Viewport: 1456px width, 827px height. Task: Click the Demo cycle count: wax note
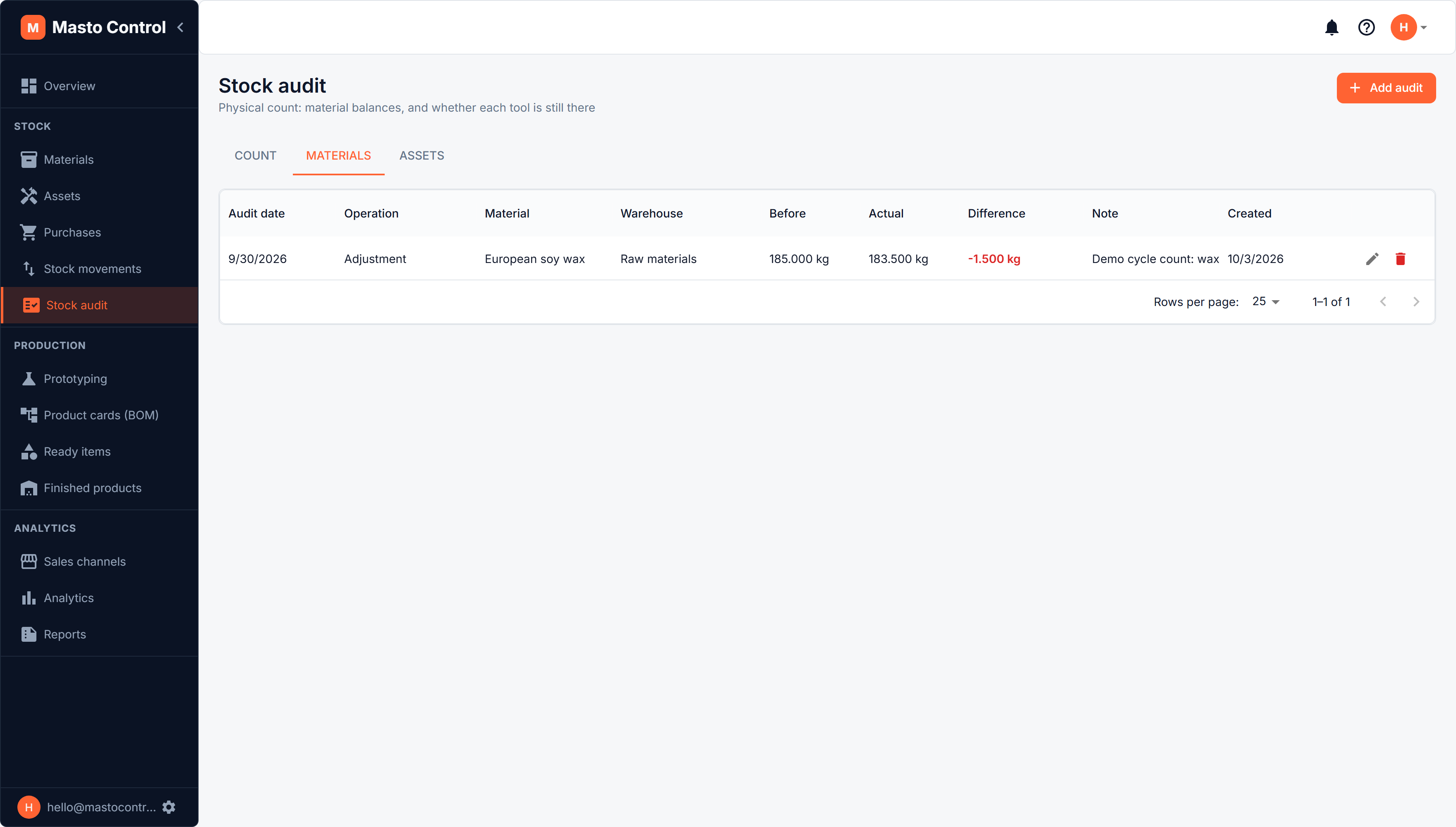1155,259
